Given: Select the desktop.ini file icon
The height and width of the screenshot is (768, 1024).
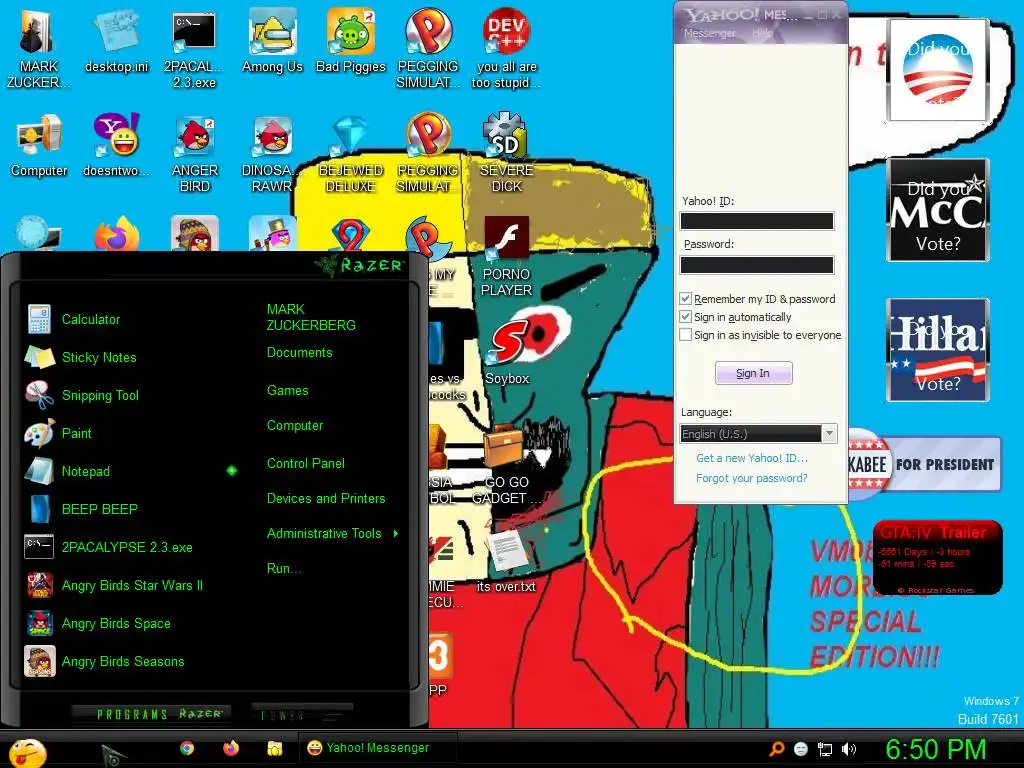Looking at the screenshot, I should click(x=116, y=40).
